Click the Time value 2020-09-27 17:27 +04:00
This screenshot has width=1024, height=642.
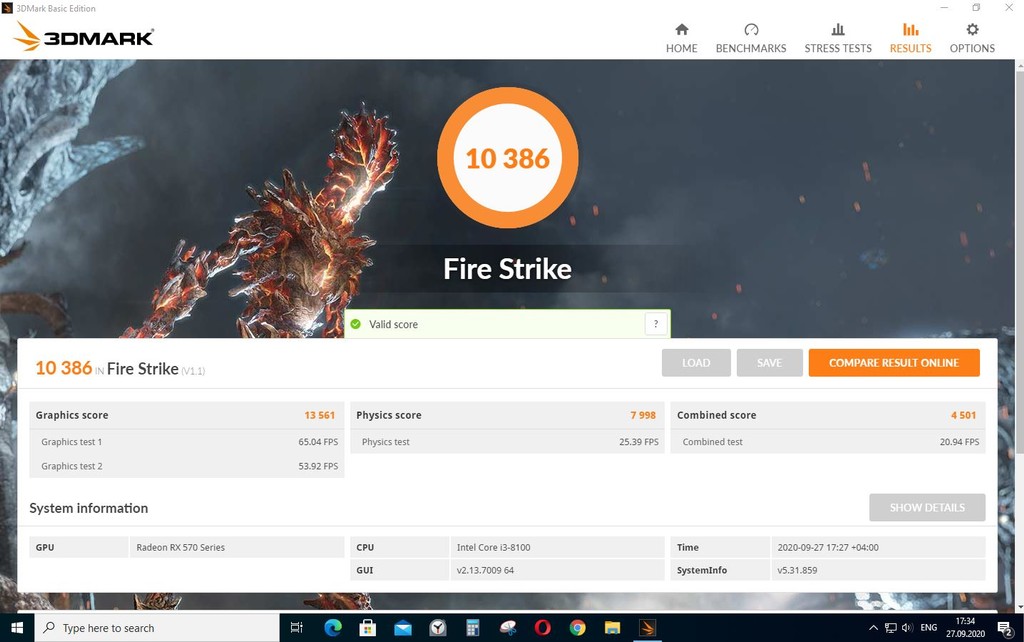pyautogui.click(x=827, y=547)
